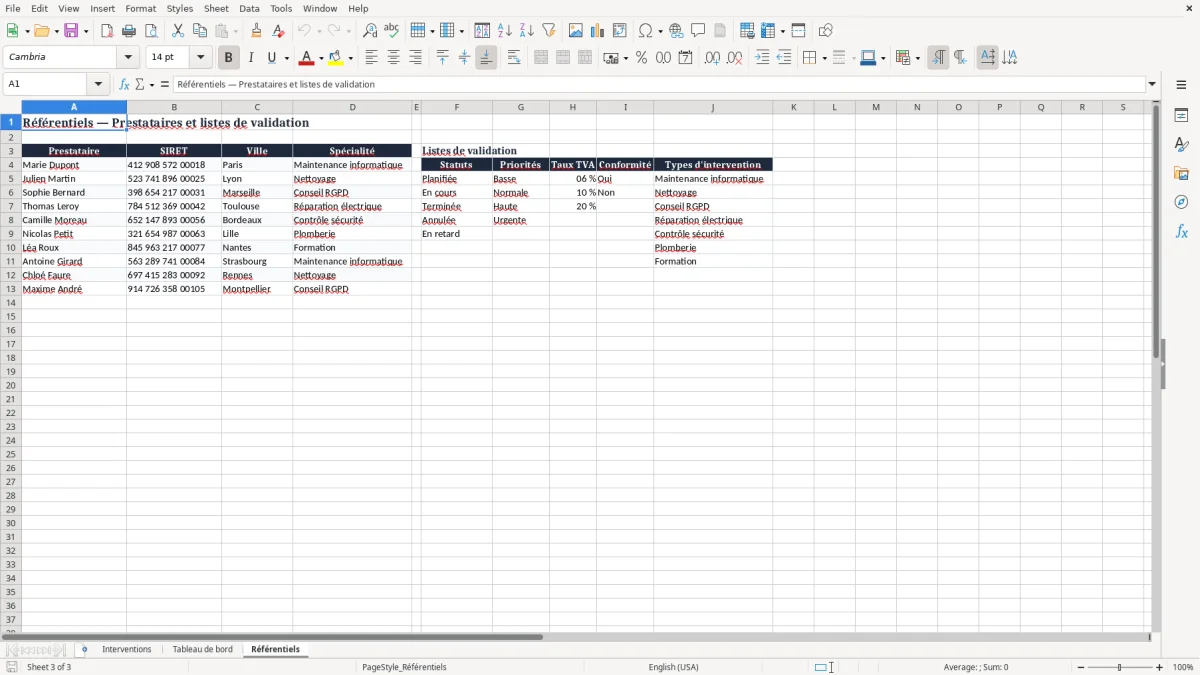Click the Export as PDF icon
1200x675 pixels.
tap(107, 31)
